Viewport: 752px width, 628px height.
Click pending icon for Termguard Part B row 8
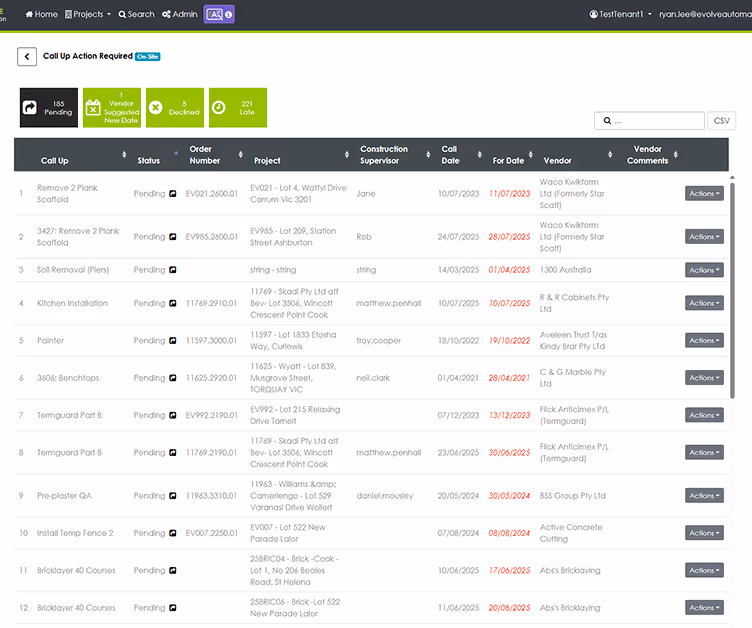point(173,452)
